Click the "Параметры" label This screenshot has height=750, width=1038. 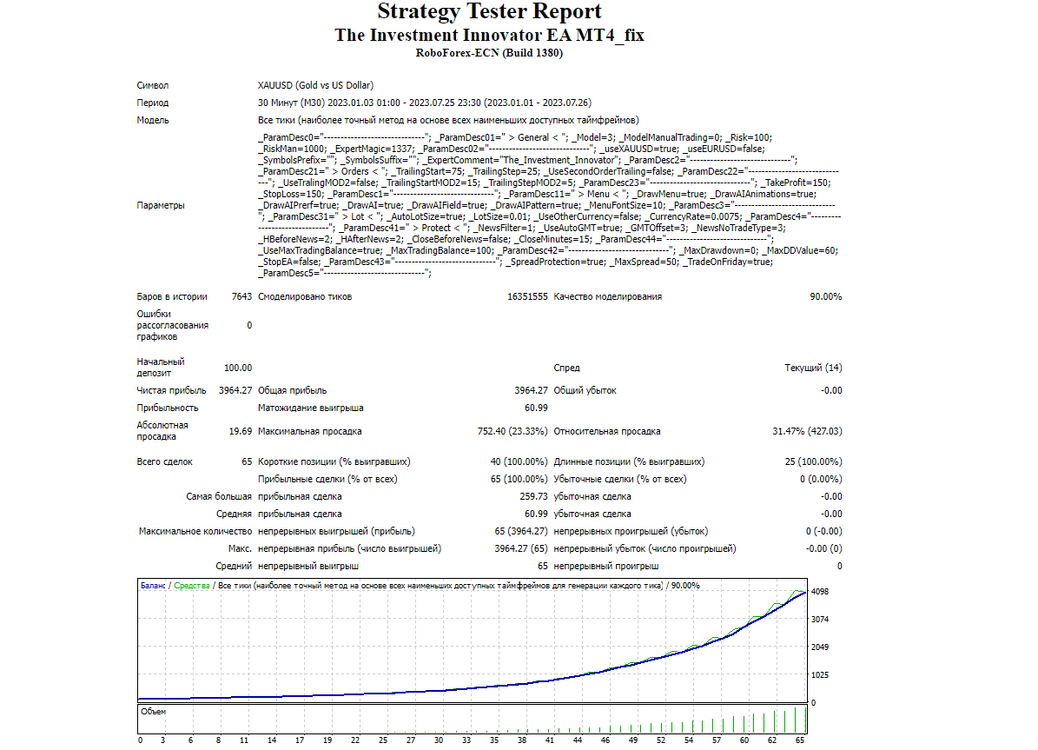[161, 205]
